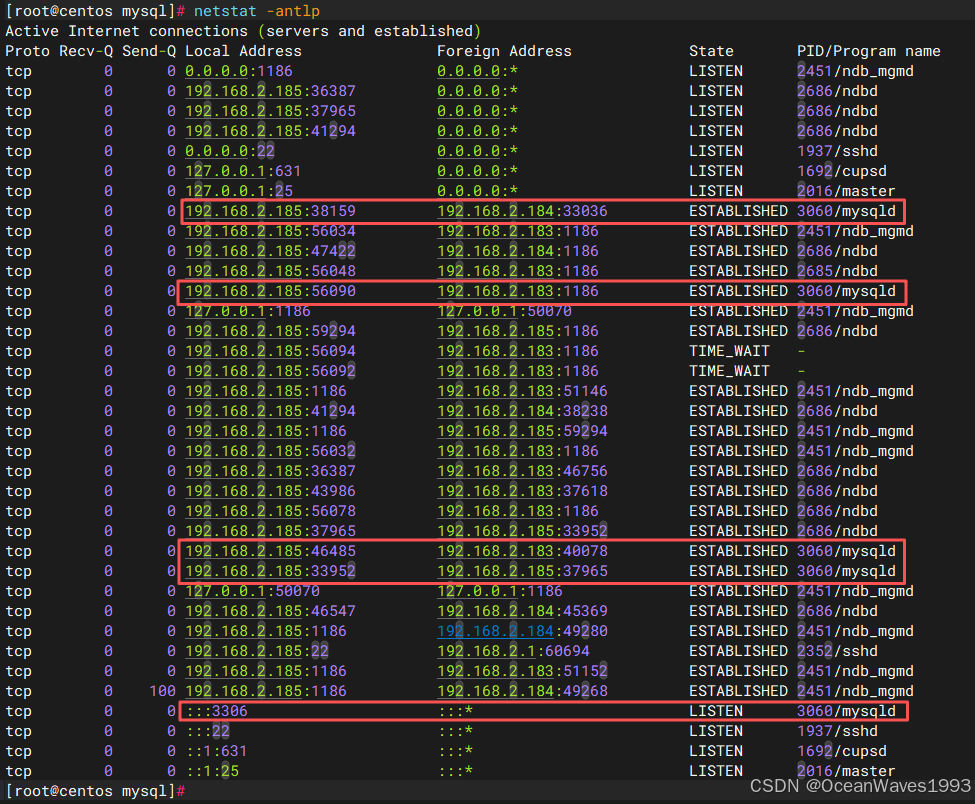
Task: Click local address 192.168.2.185:56048
Action: (270, 271)
